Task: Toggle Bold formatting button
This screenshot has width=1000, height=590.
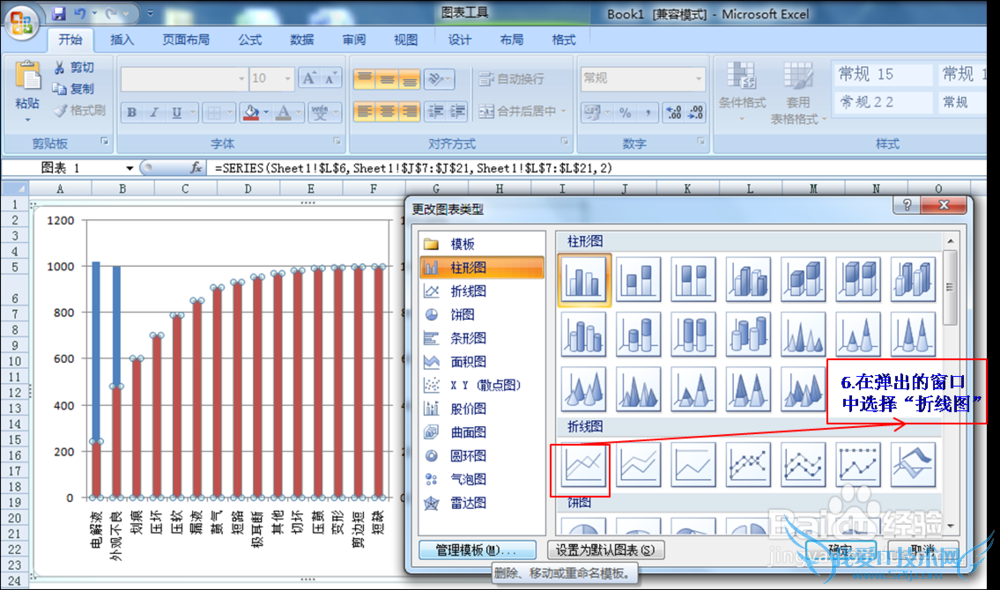Action: (x=132, y=113)
